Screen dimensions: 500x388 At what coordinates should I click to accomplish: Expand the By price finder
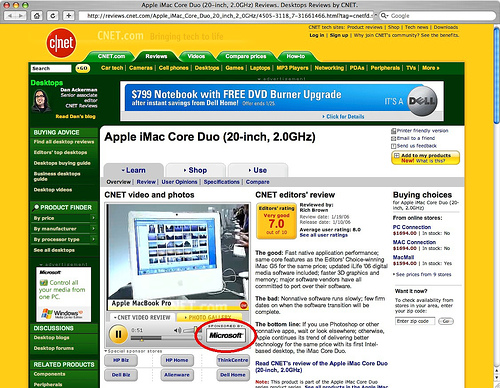pyautogui.click(x=64, y=218)
